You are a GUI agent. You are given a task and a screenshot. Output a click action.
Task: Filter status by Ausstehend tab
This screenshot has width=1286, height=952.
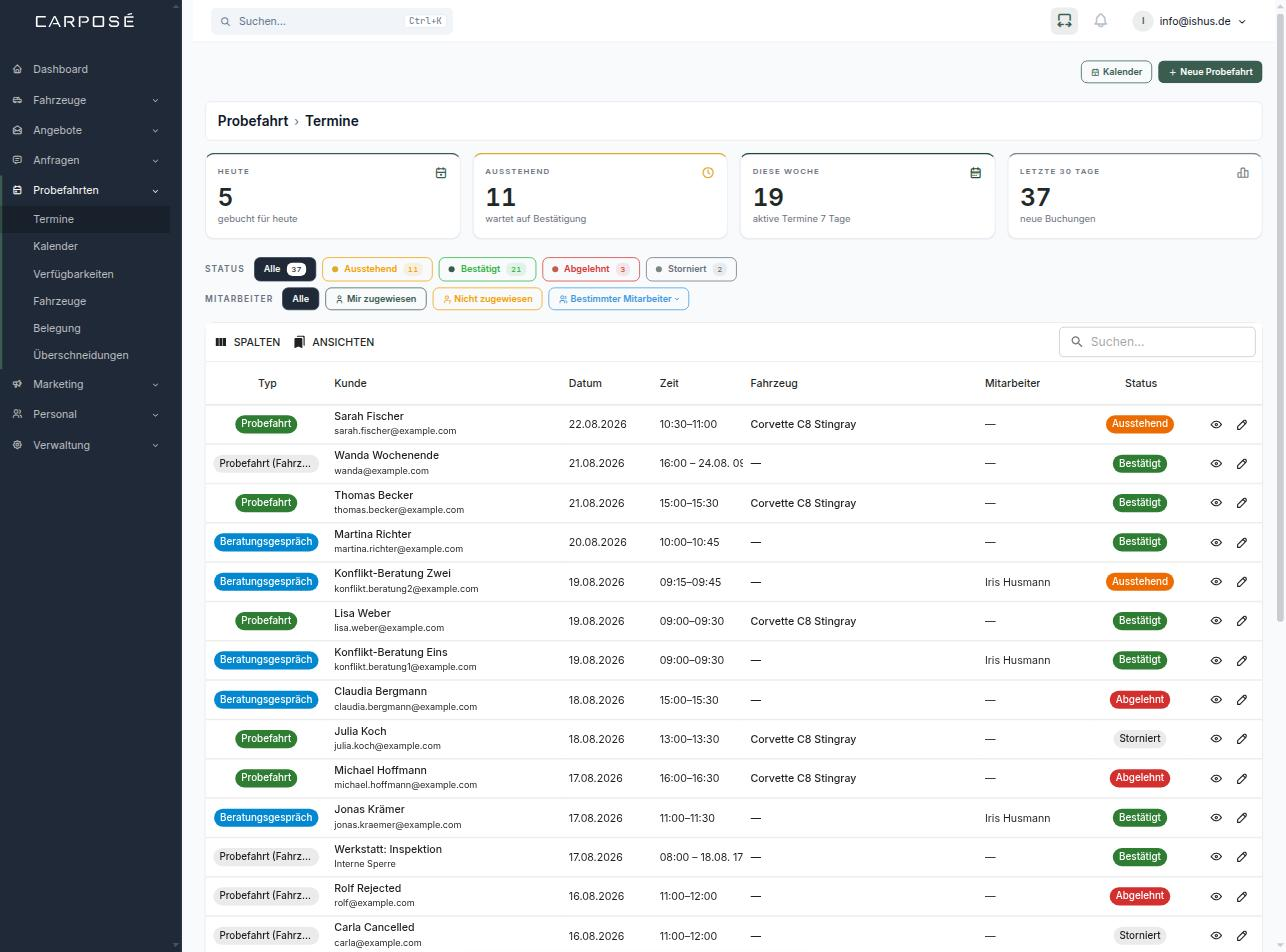click(x=377, y=269)
